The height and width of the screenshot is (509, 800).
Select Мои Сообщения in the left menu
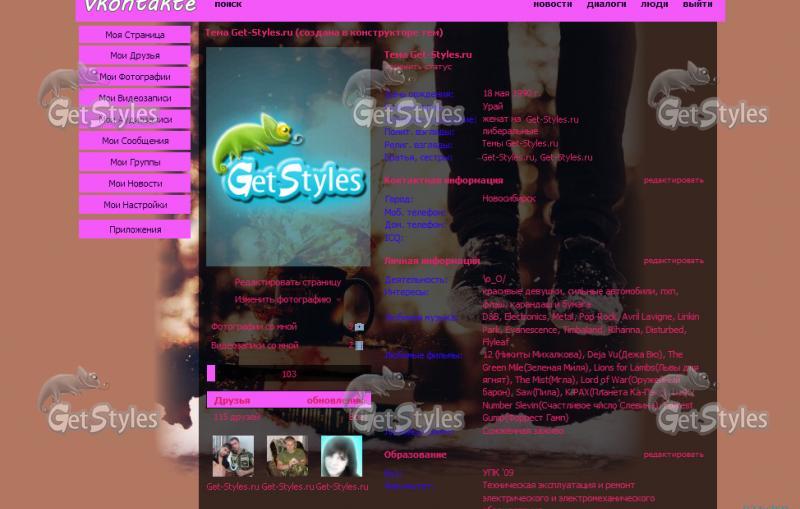(134, 141)
